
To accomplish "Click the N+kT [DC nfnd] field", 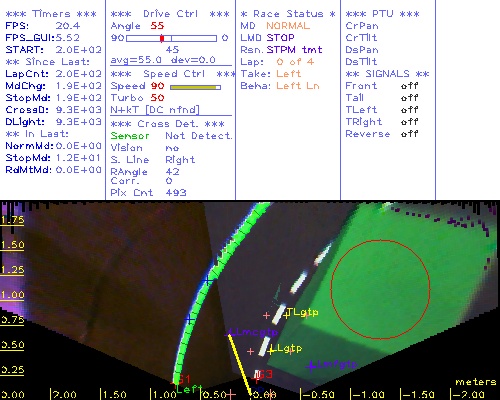I will [x=155, y=110].
